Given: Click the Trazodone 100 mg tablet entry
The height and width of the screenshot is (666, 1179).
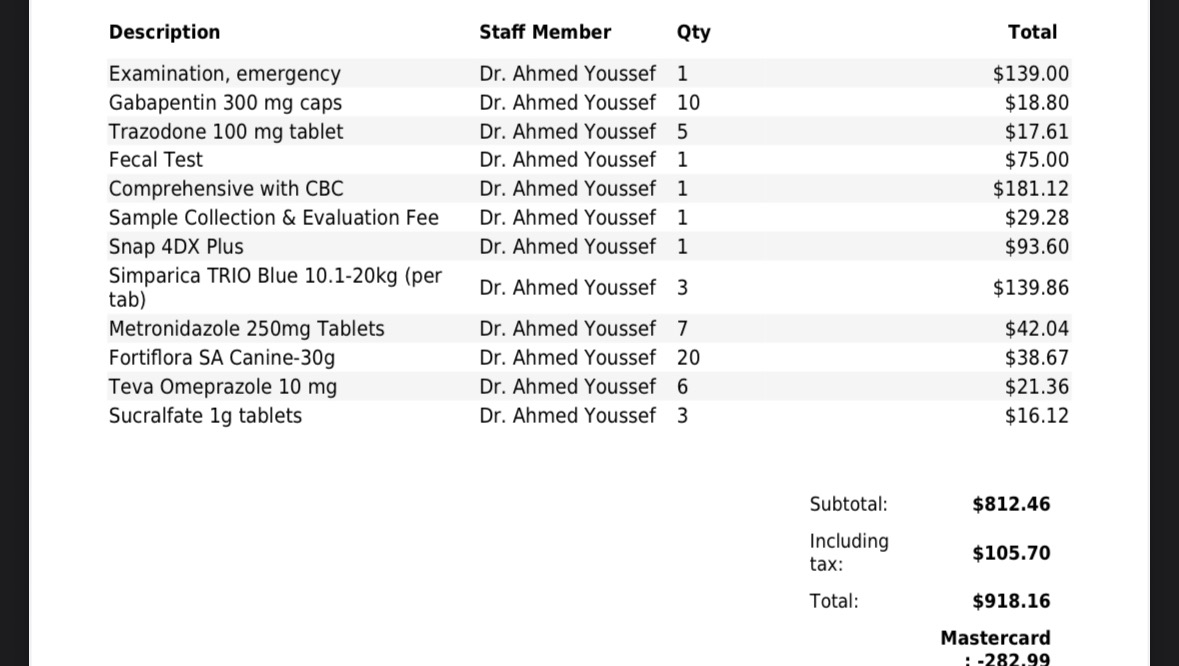Looking at the screenshot, I should pyautogui.click(x=226, y=132).
